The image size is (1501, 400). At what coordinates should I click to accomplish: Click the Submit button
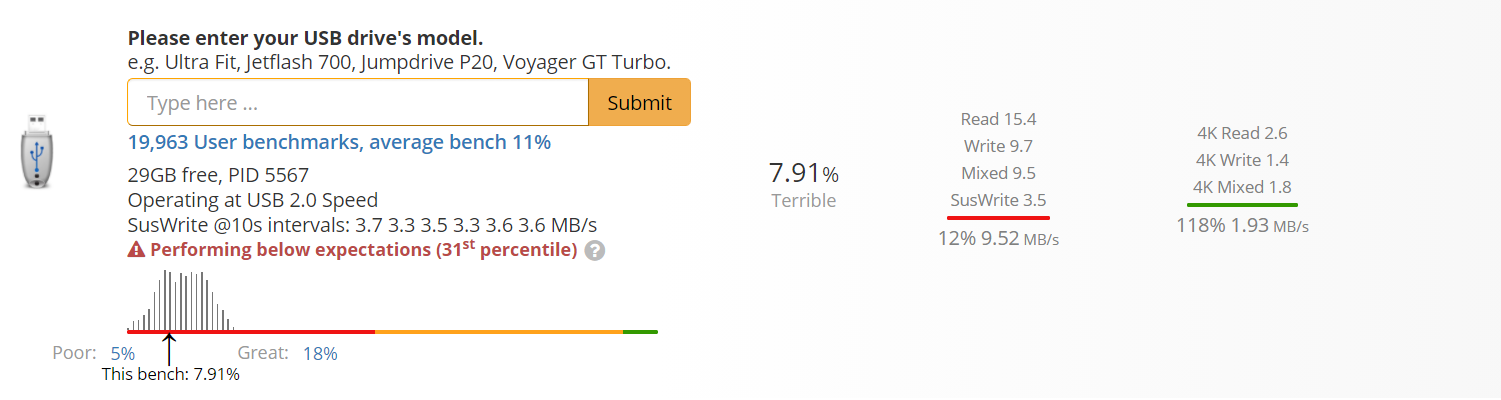click(639, 102)
